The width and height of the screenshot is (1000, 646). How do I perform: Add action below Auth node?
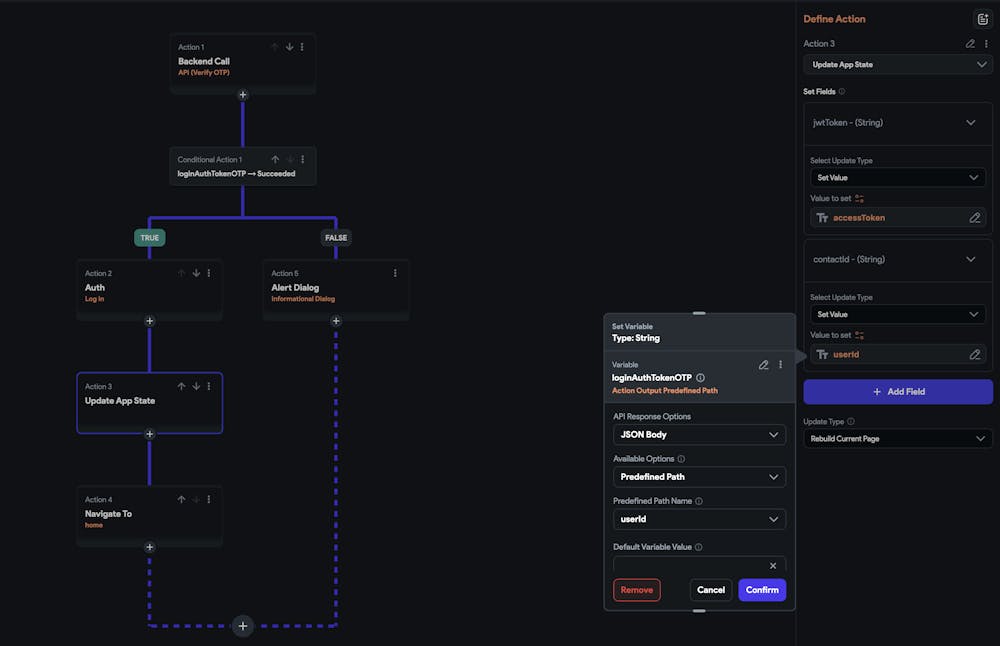coord(150,321)
